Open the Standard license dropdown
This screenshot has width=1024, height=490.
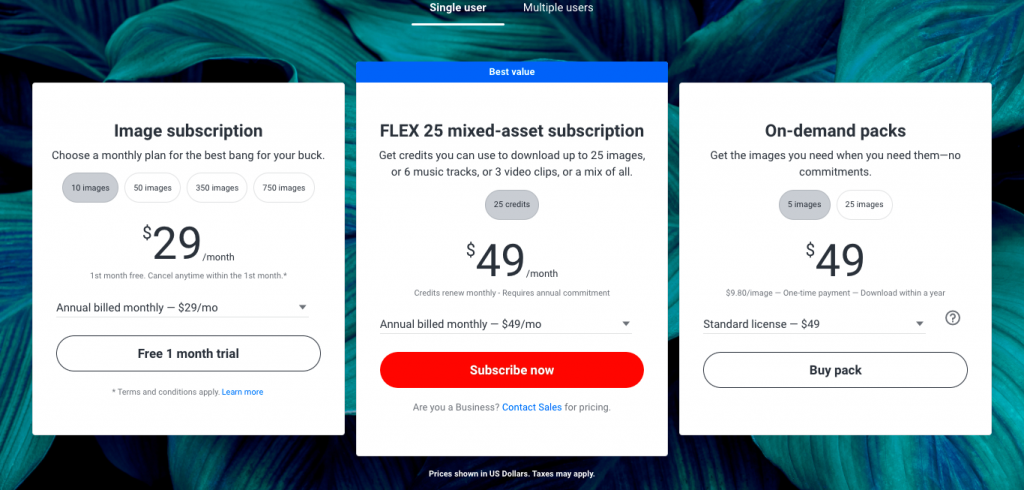(x=814, y=324)
